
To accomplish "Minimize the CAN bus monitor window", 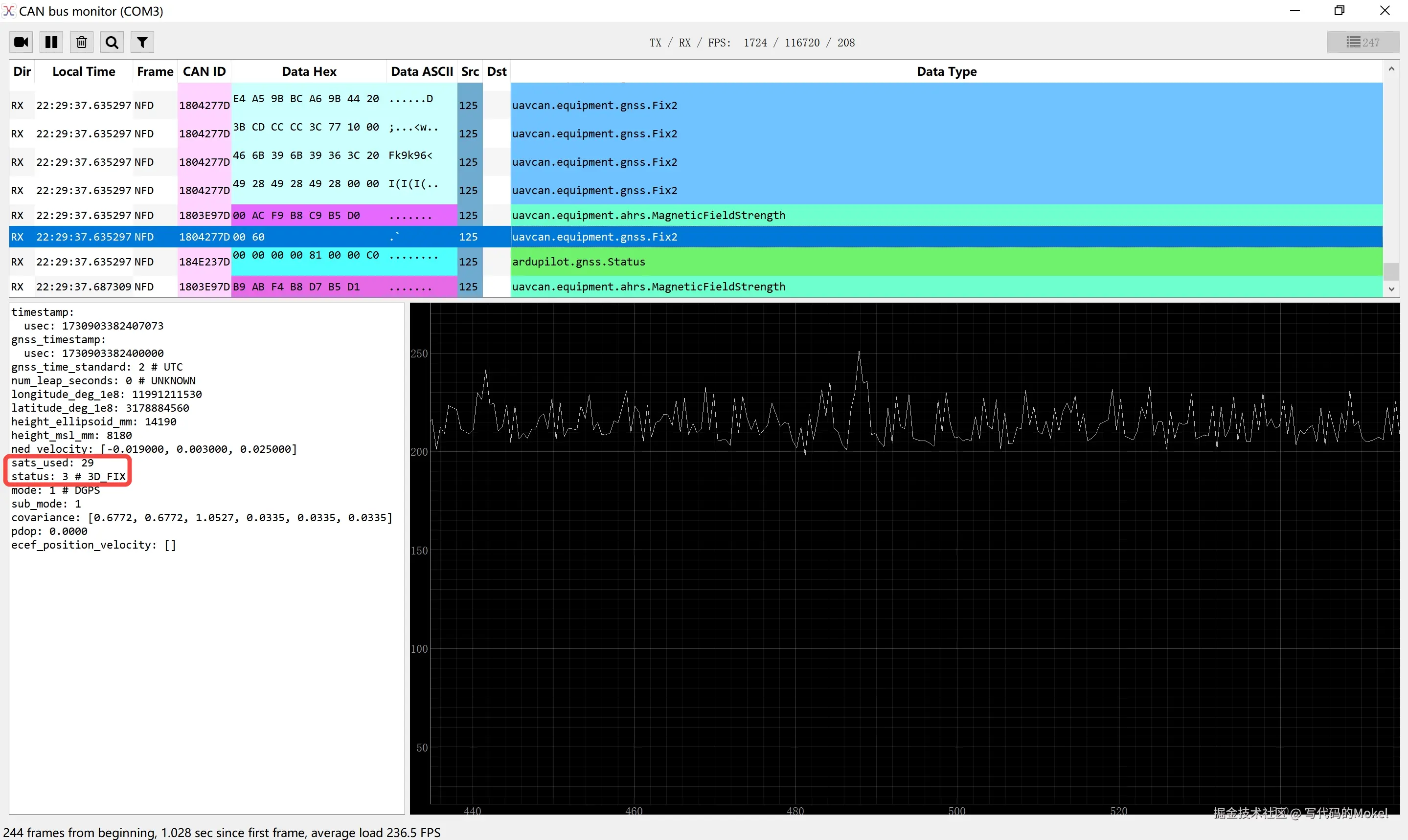I will (x=1294, y=11).
